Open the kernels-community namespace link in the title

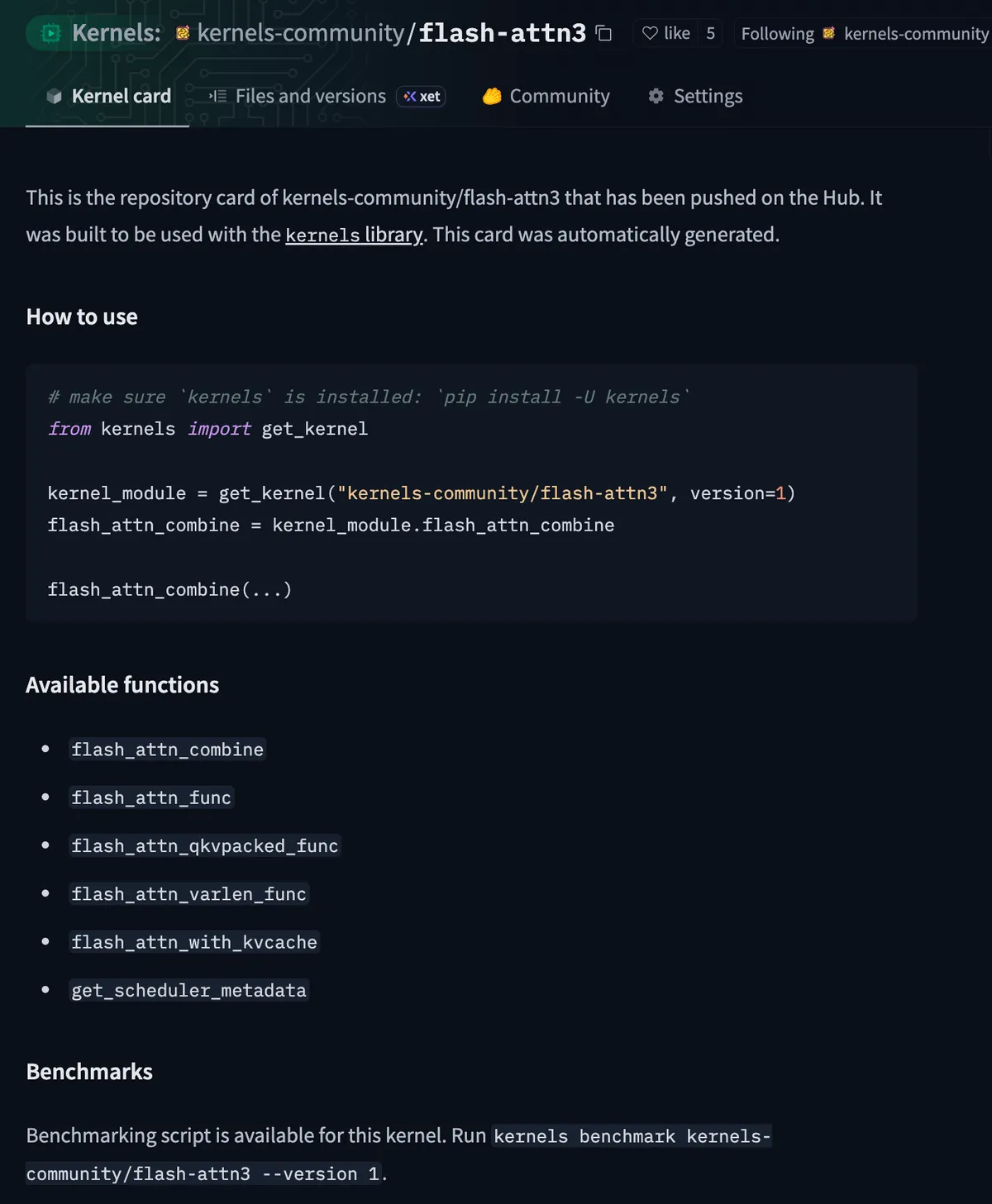(x=301, y=33)
